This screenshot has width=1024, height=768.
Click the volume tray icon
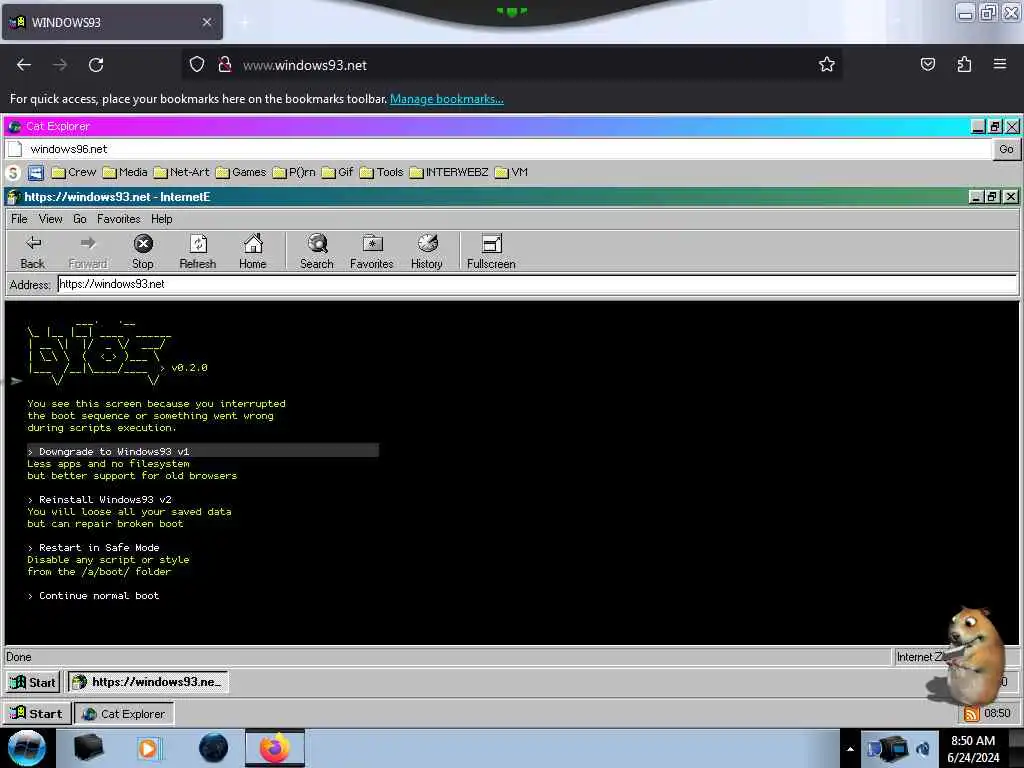point(923,749)
